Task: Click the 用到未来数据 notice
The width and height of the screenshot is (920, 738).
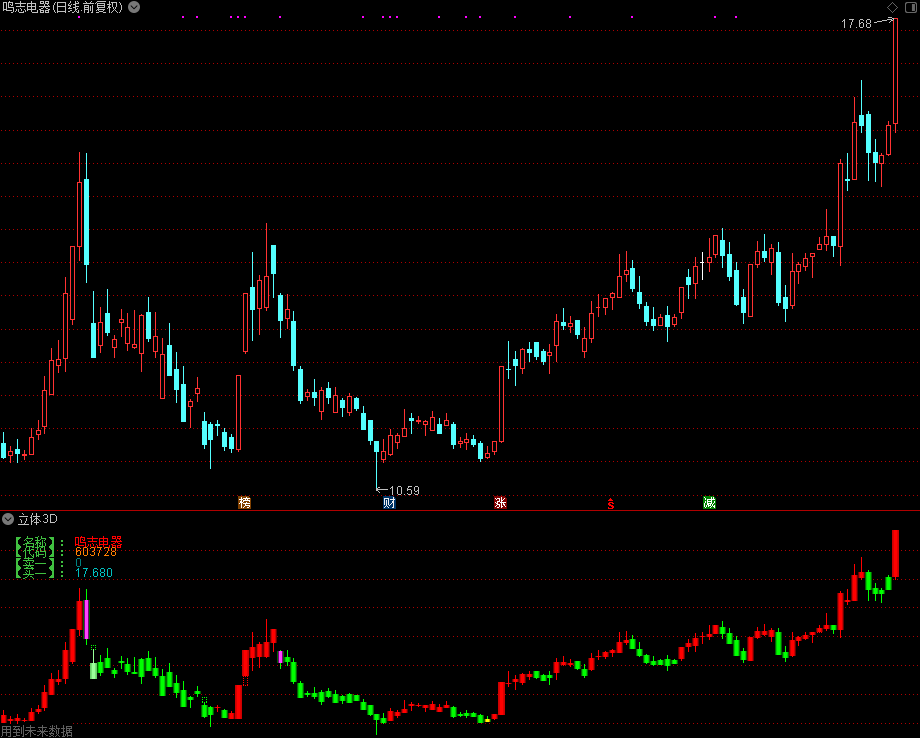Action: tap(37, 731)
